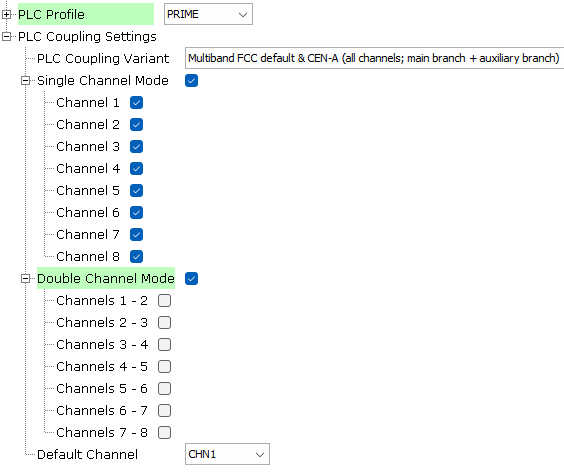Image resolution: width=564 pixels, height=473 pixels.
Task: Expand the PLC Profile tree node
Action: [x=6, y=14]
